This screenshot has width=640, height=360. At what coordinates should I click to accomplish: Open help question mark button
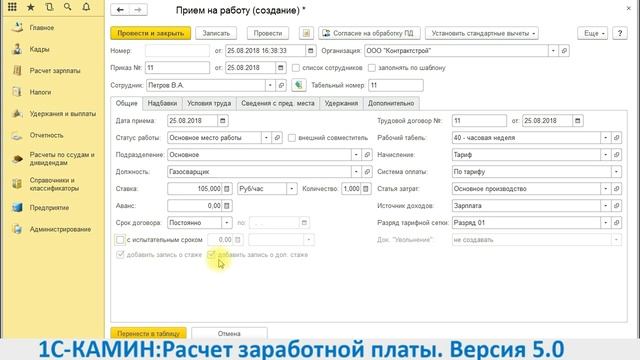620,33
